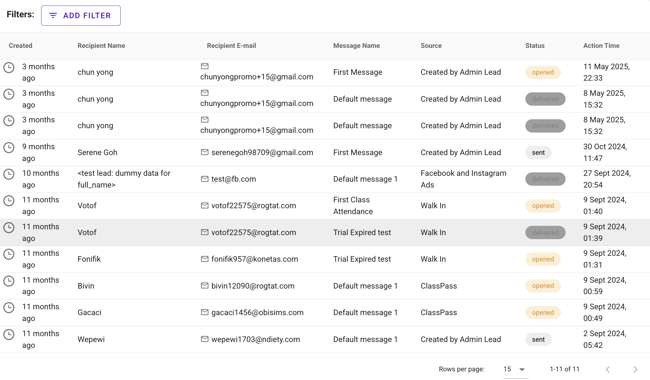Image resolution: width=650 pixels, height=380 pixels.
Task: Click the opened status badge for Gacaci
Action: 543,312
